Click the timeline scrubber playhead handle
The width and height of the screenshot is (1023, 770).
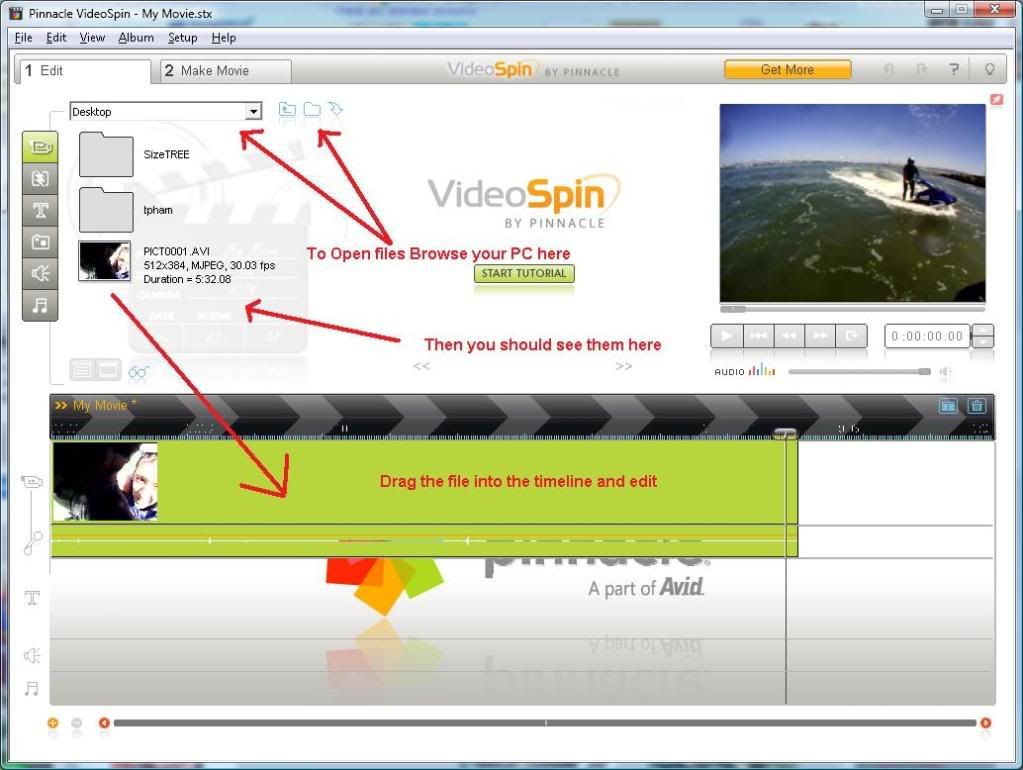785,433
